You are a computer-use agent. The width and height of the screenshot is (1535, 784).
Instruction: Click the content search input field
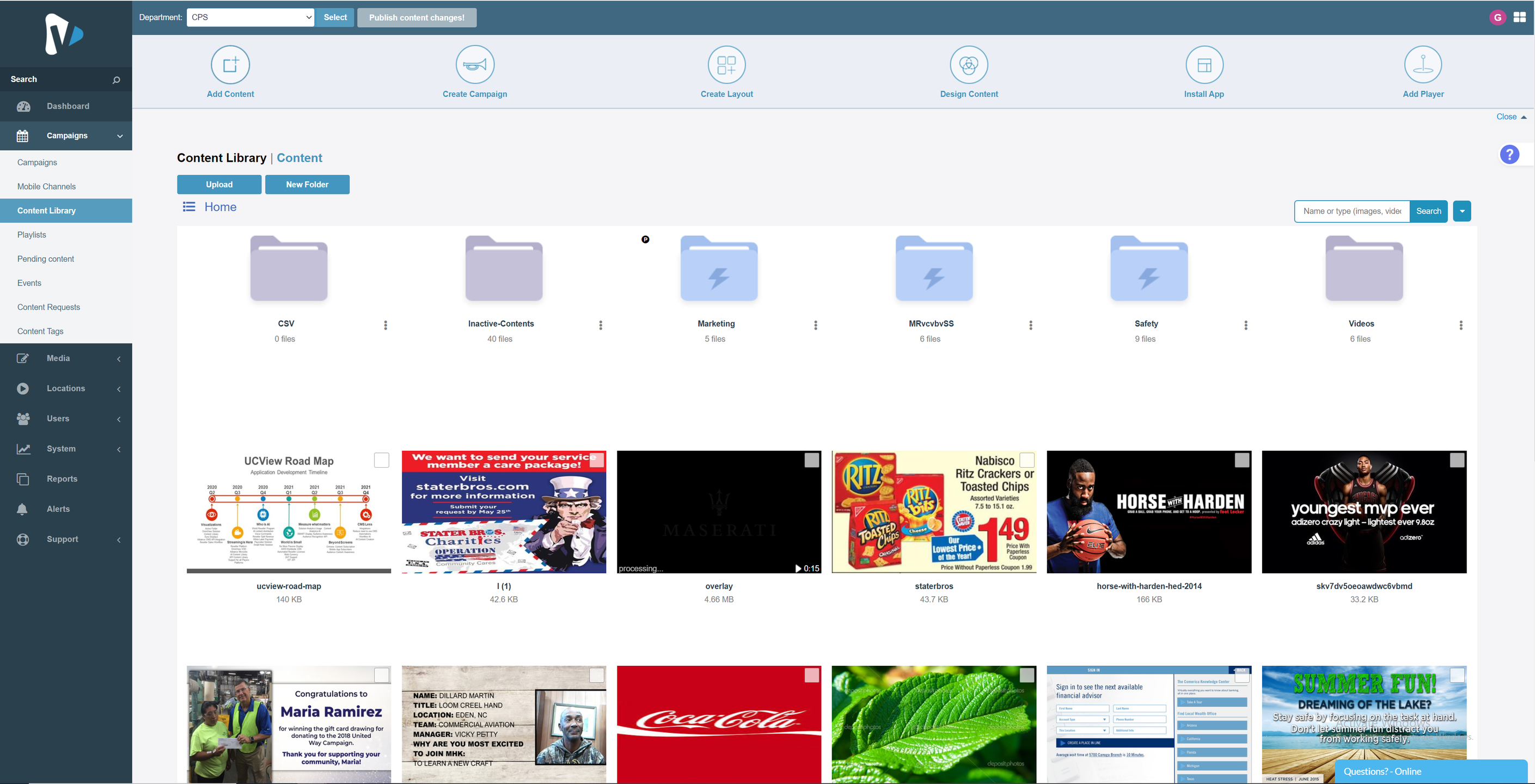click(1351, 211)
